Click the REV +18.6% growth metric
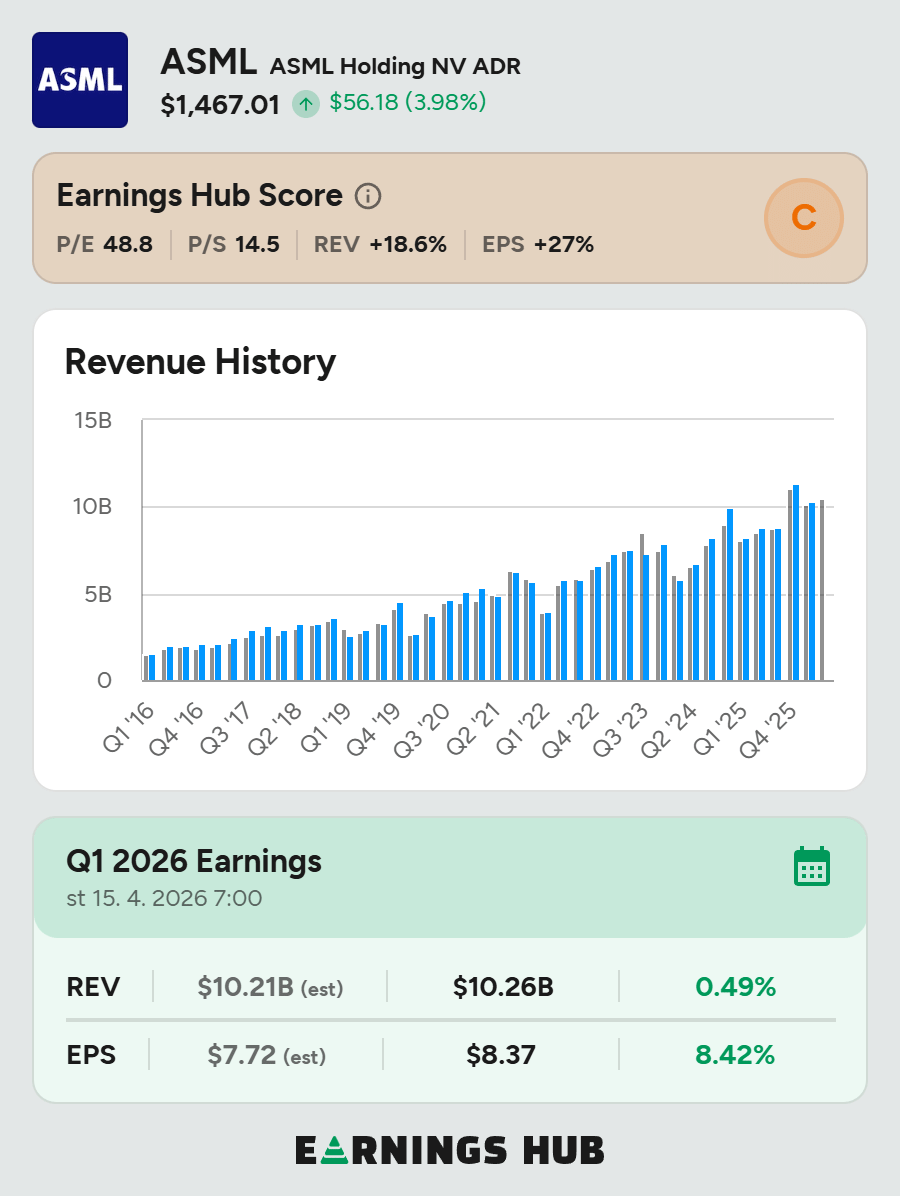900x1196 pixels. click(380, 244)
